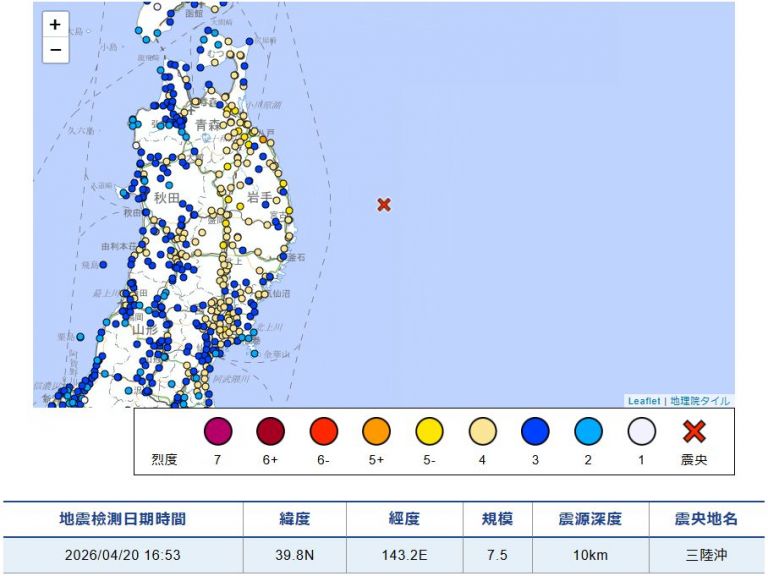Click the intensity 4 beige legend circle
Image resolution: width=768 pixels, height=576 pixels.
pyautogui.click(x=483, y=432)
